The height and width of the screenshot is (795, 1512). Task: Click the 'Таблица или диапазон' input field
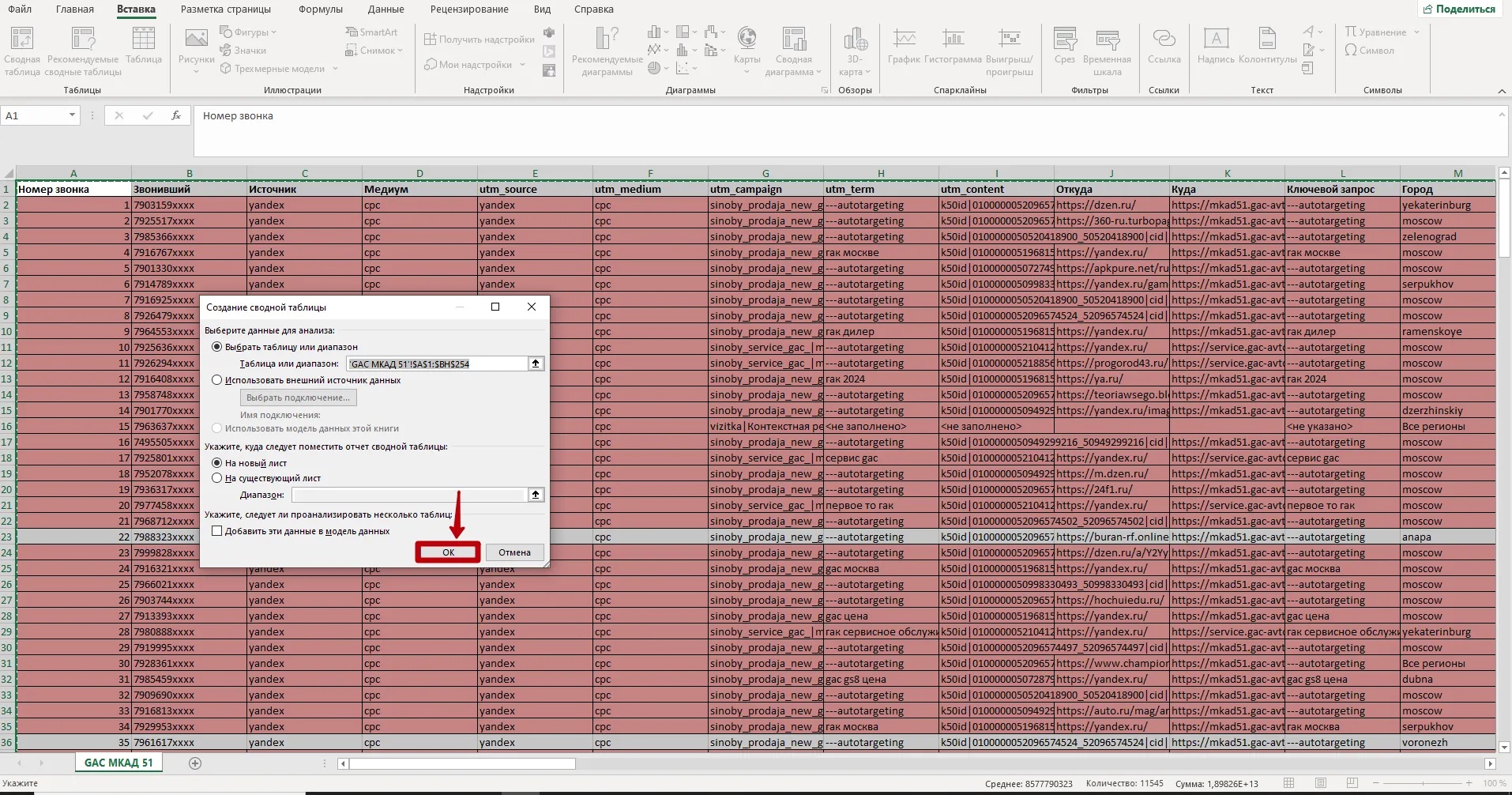click(437, 364)
